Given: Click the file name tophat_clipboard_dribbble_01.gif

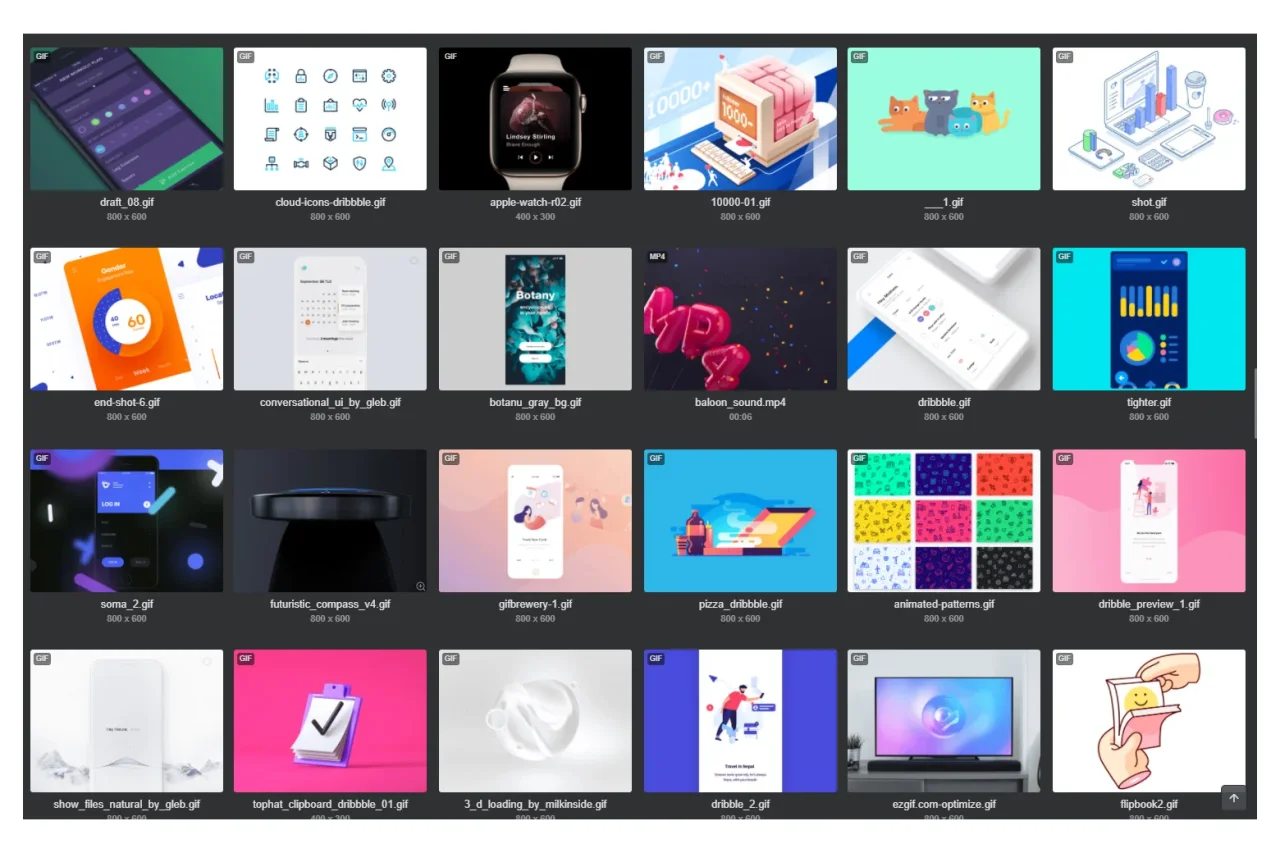Looking at the screenshot, I should point(330,804).
